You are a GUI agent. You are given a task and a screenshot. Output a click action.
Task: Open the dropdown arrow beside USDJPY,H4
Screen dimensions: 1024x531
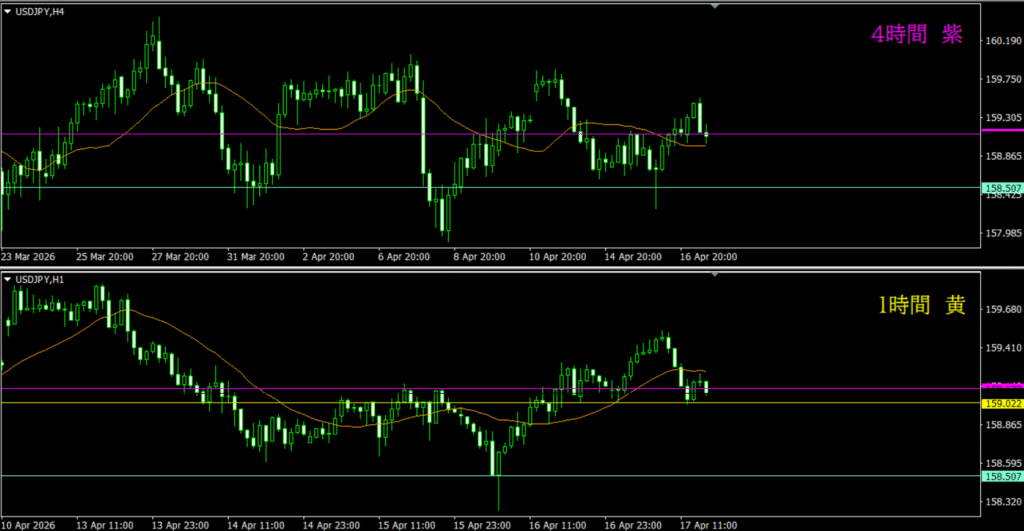[8, 9]
